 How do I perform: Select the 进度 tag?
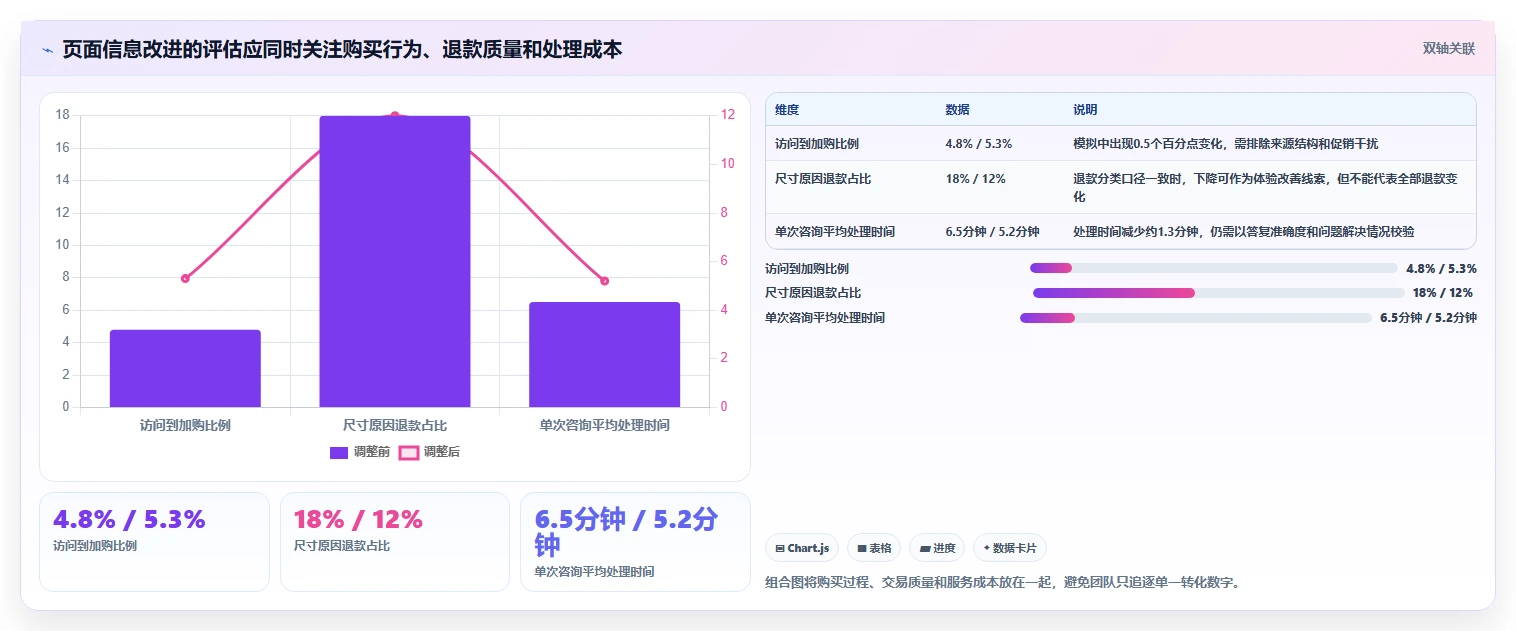pyautogui.click(x=937, y=548)
